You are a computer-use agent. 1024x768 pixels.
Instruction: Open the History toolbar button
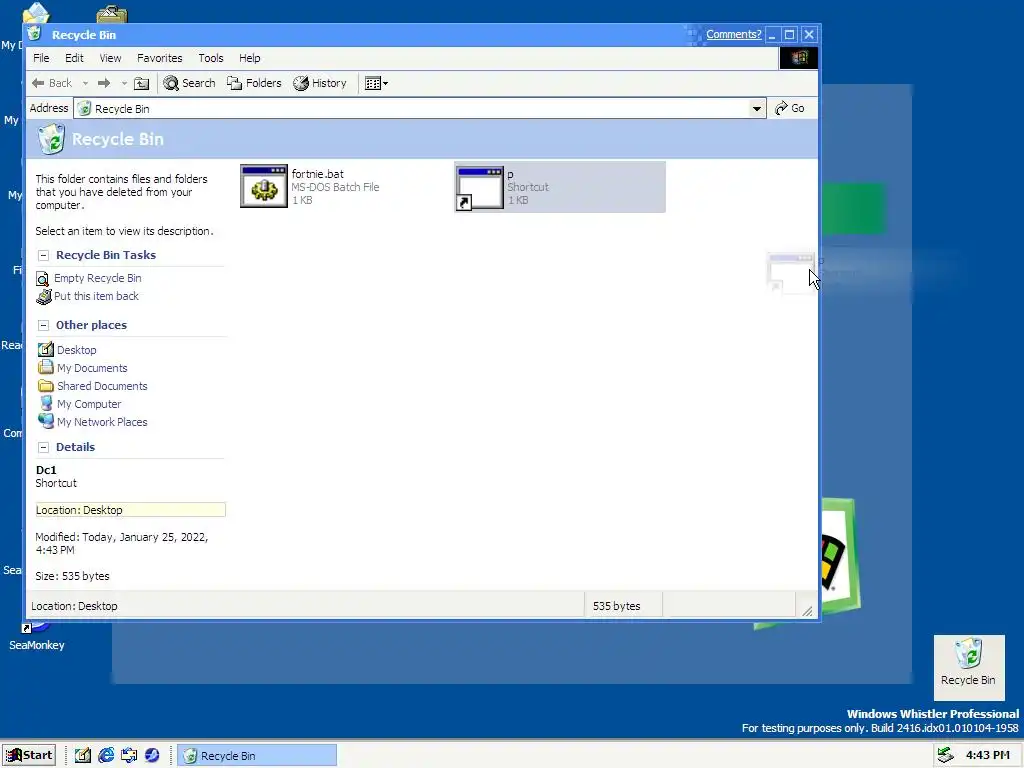[x=320, y=83]
